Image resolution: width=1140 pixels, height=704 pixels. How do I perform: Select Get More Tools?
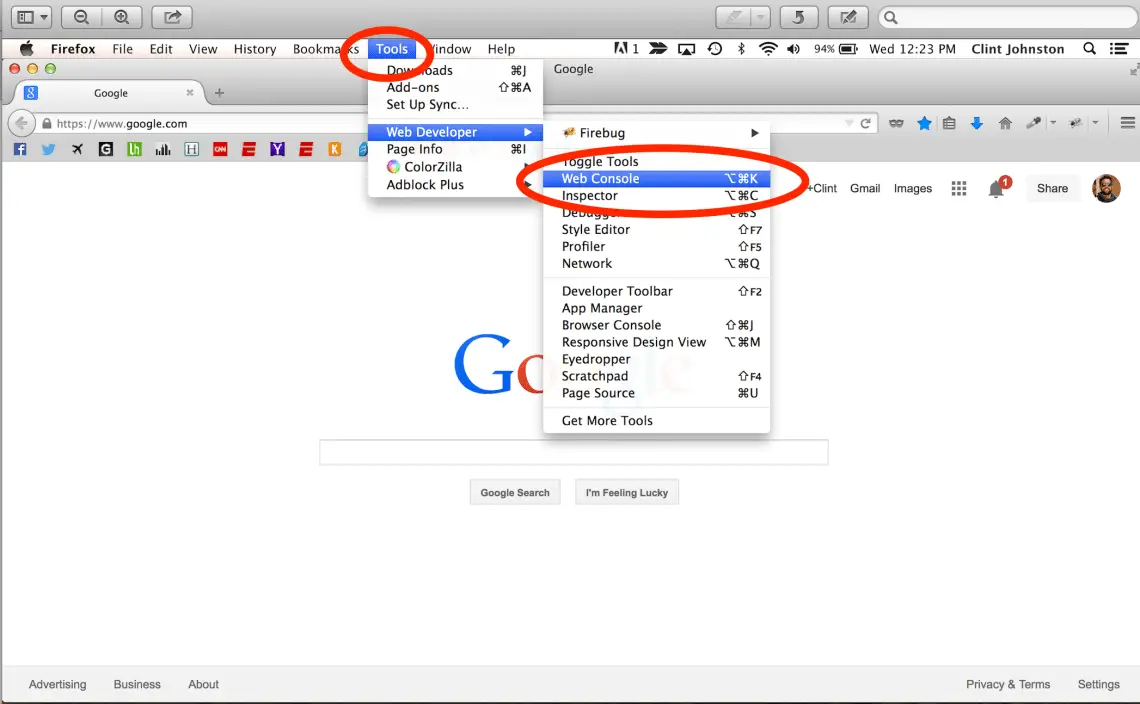click(x=656, y=420)
